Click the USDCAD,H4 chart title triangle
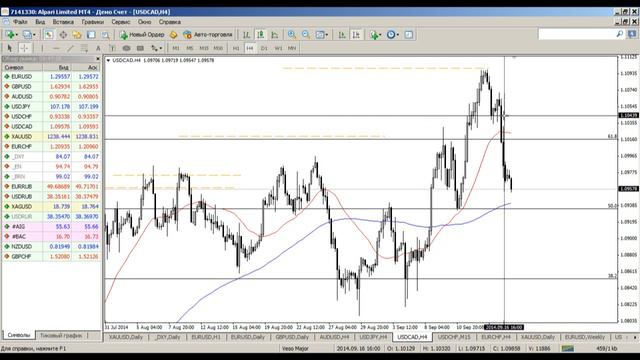 108,60
